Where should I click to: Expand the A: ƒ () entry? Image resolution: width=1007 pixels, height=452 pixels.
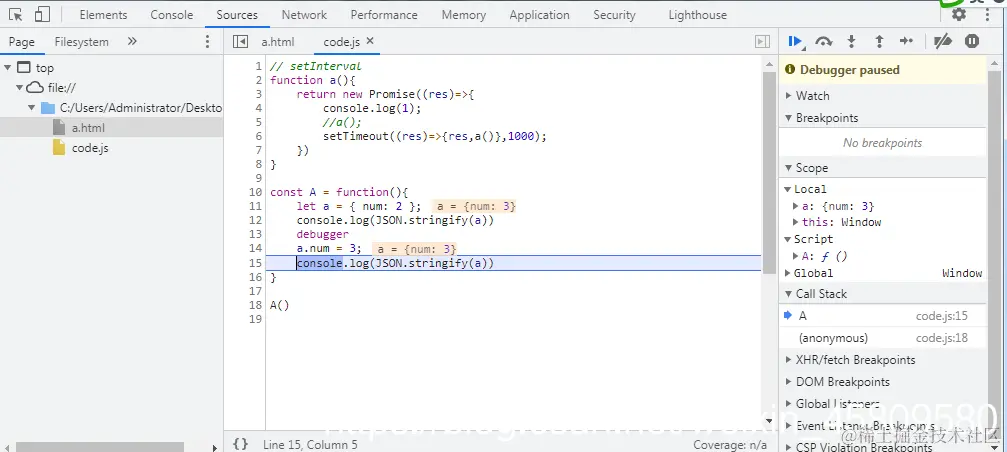[x=796, y=256]
